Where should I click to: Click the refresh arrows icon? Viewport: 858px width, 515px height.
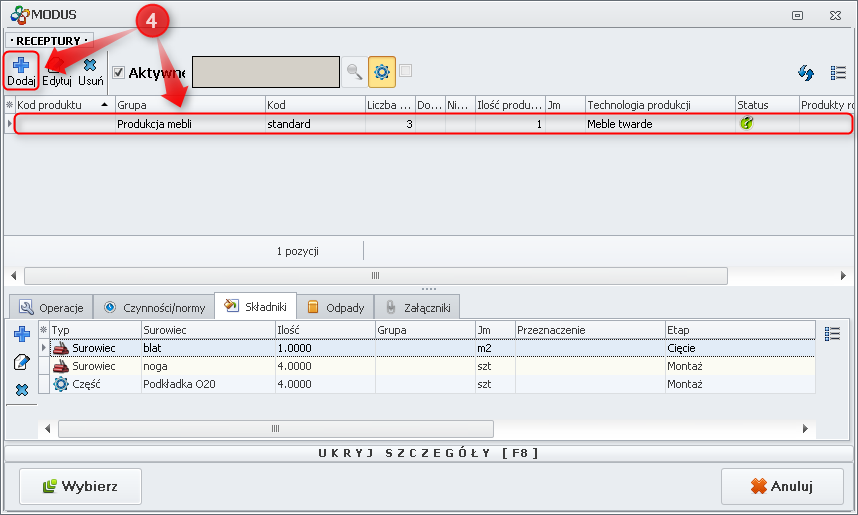tap(805, 73)
